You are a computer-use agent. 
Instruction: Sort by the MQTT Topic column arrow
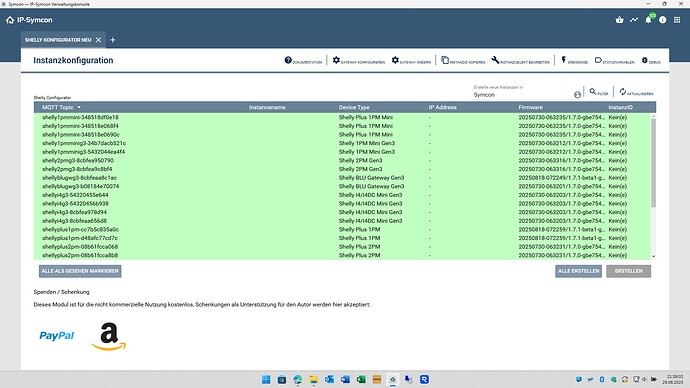click(x=79, y=107)
